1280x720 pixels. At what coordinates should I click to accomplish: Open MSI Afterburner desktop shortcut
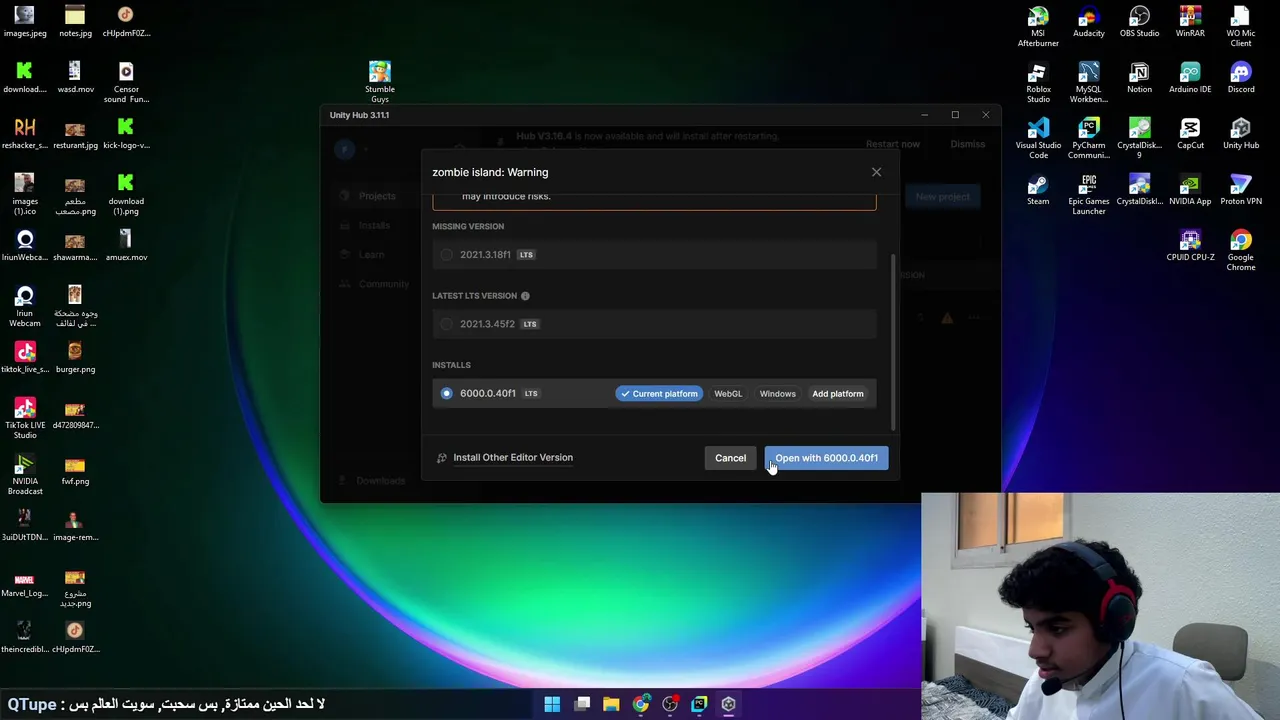[x=1038, y=27]
